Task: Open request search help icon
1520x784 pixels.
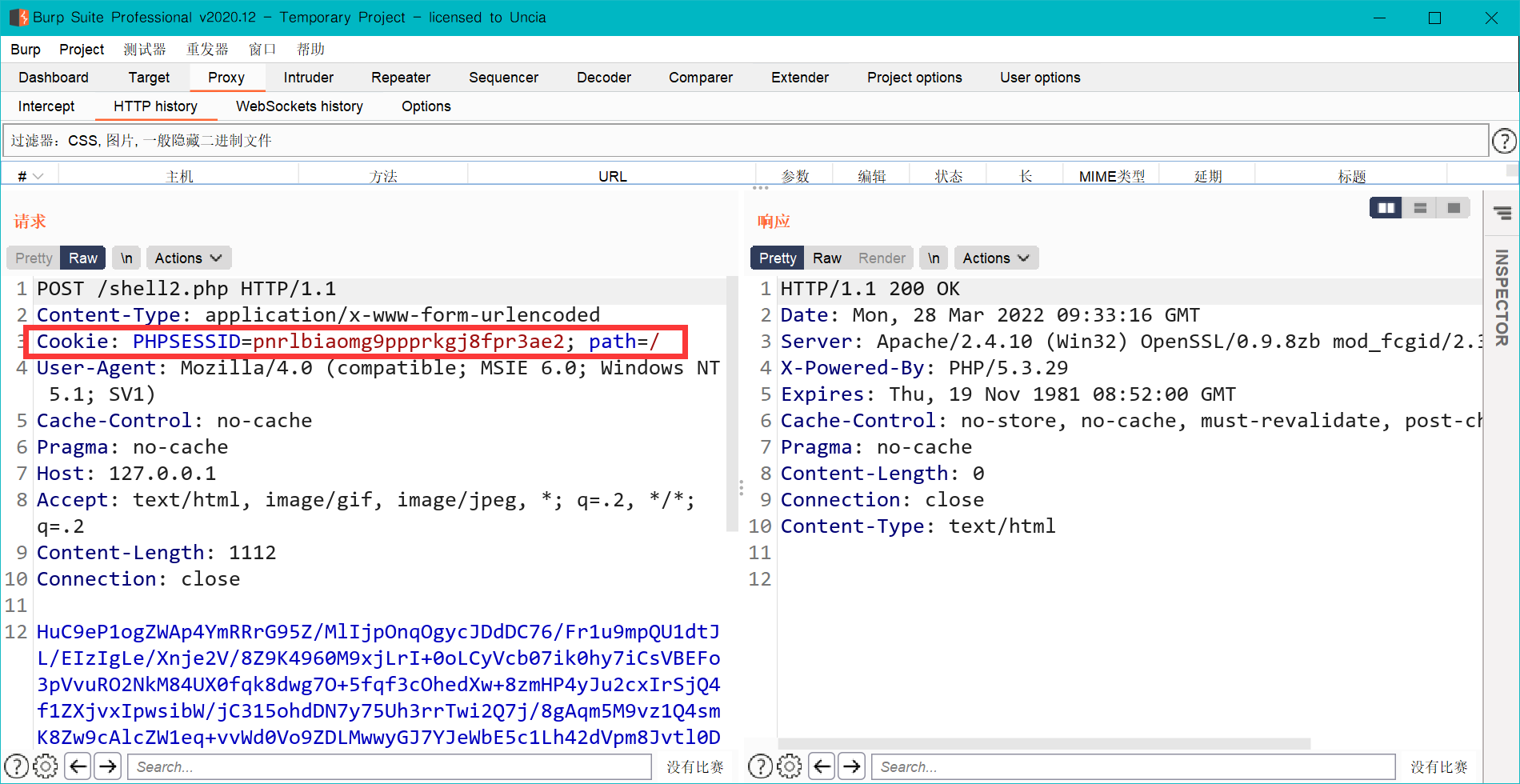Action: pyautogui.click(x=17, y=766)
